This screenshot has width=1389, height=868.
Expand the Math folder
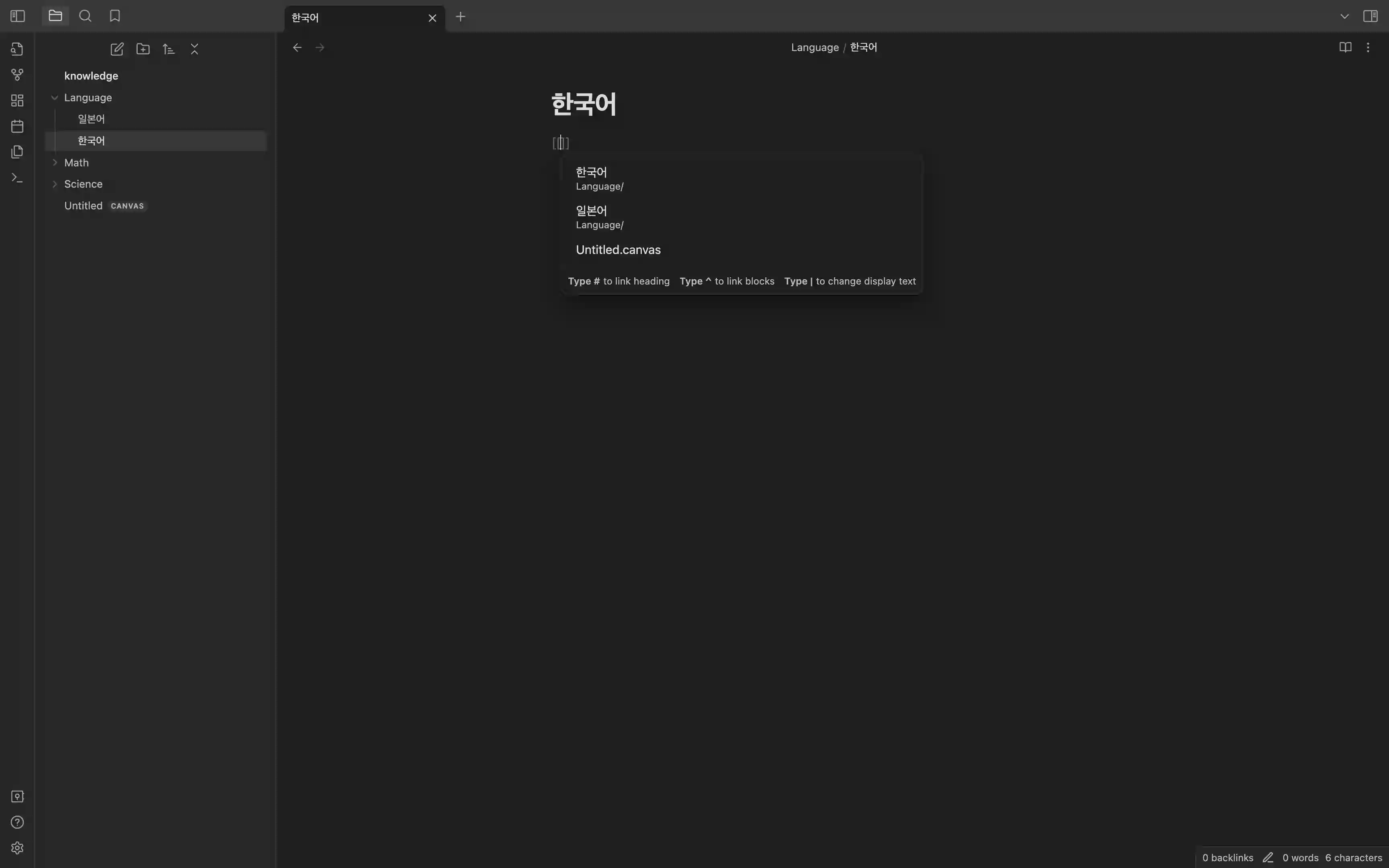(x=55, y=162)
